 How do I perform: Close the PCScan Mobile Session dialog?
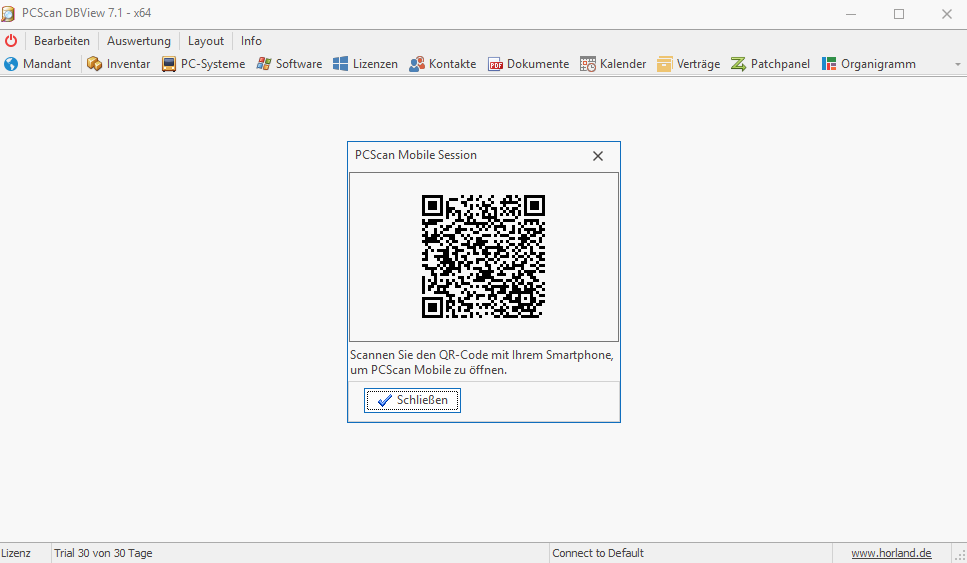point(598,156)
